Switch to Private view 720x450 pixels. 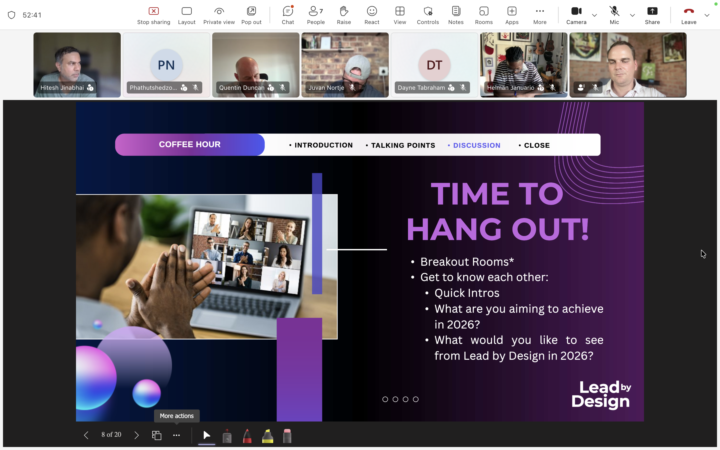219,14
